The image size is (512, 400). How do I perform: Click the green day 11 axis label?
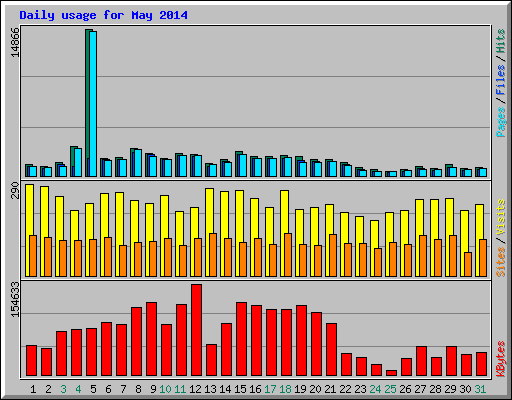180,389
